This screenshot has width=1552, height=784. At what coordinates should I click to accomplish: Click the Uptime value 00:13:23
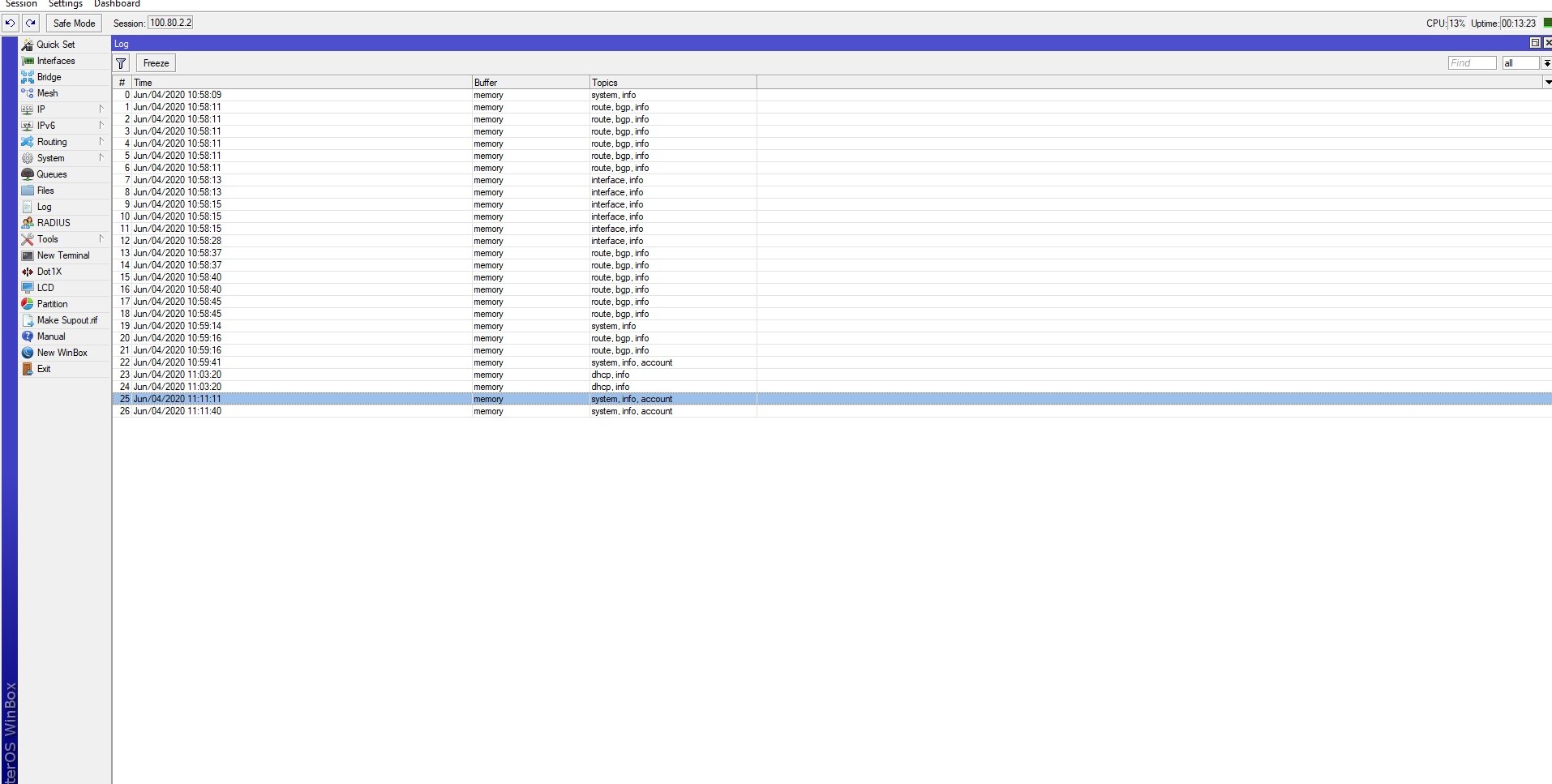(x=1518, y=24)
